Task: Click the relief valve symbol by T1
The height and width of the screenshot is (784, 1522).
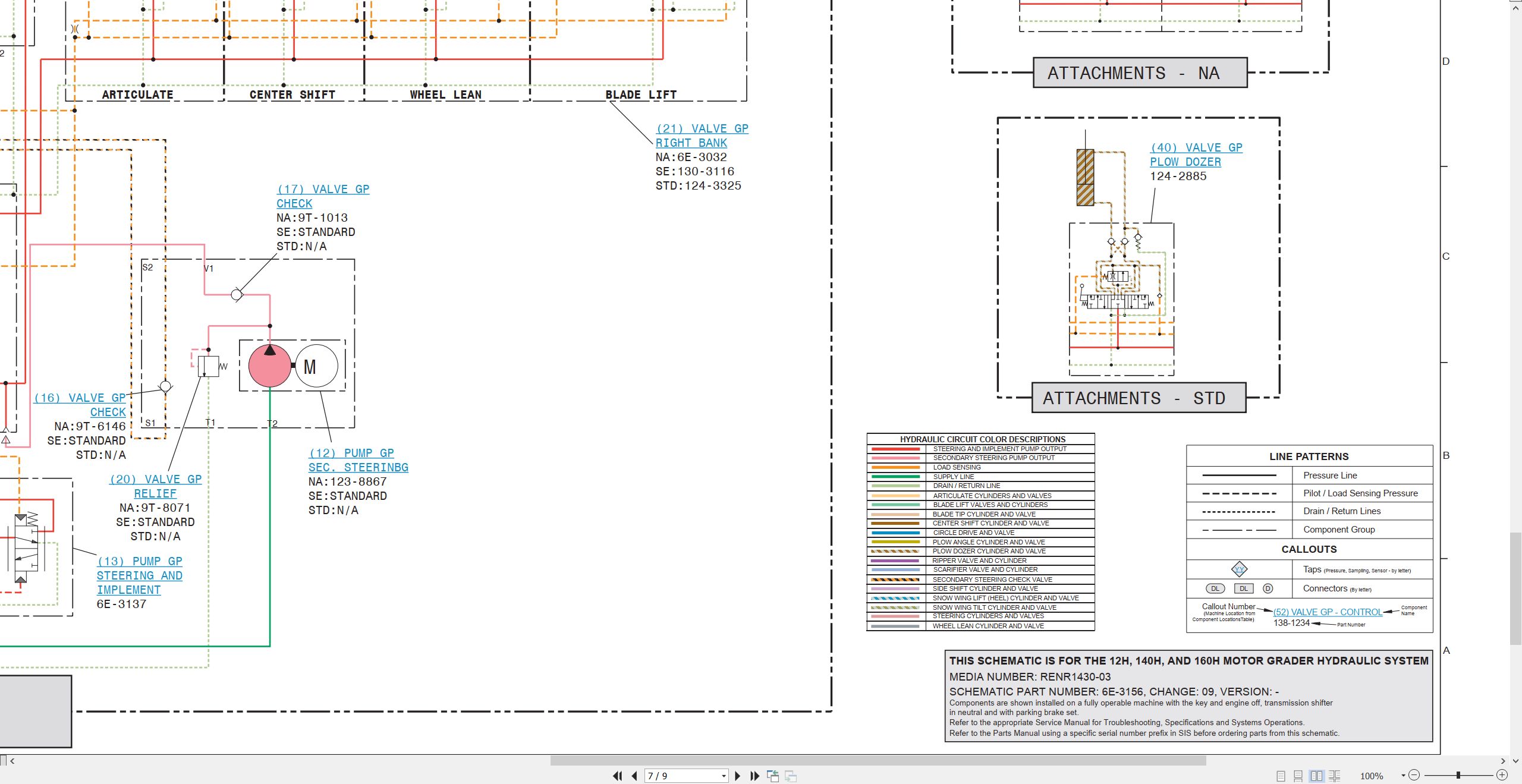Action: click(208, 366)
